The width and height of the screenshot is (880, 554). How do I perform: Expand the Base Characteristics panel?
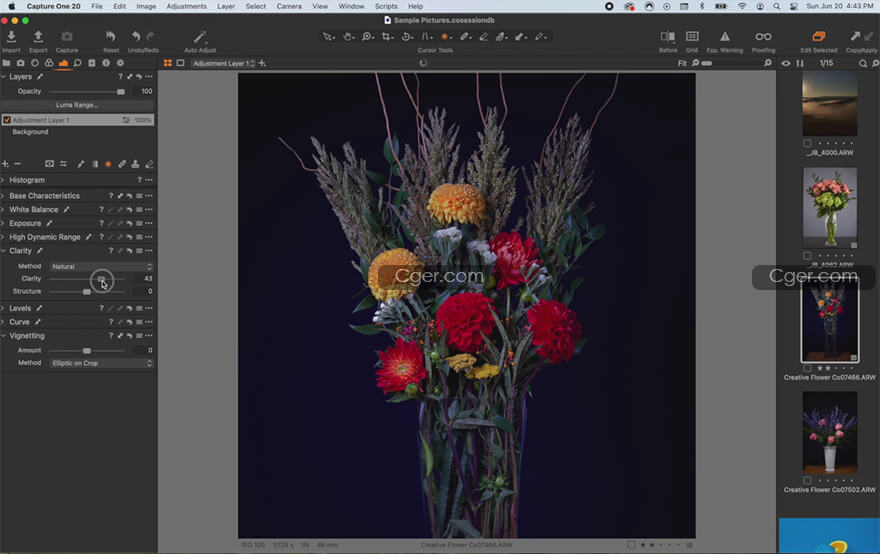(3, 196)
